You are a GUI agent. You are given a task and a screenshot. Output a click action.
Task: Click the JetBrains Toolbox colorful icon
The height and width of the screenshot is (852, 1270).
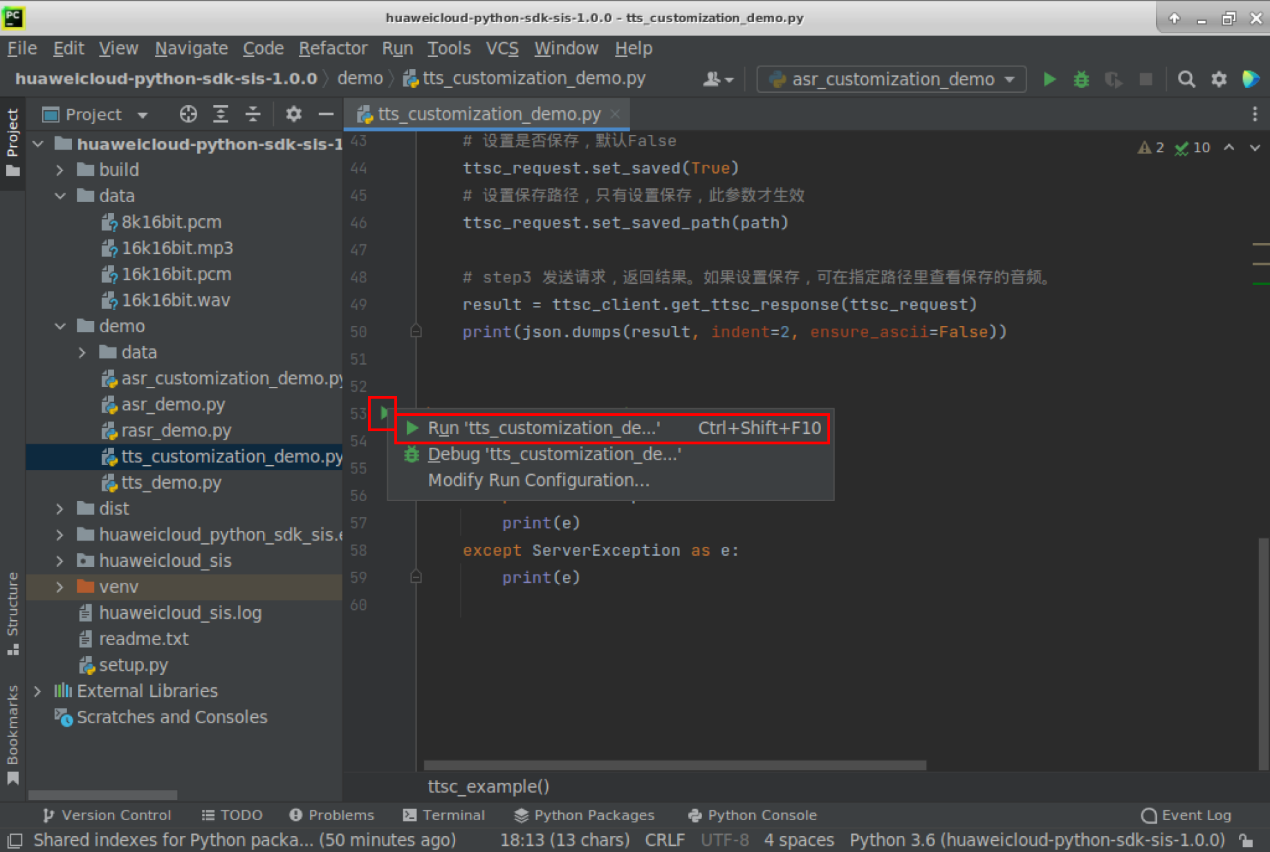(x=1250, y=79)
